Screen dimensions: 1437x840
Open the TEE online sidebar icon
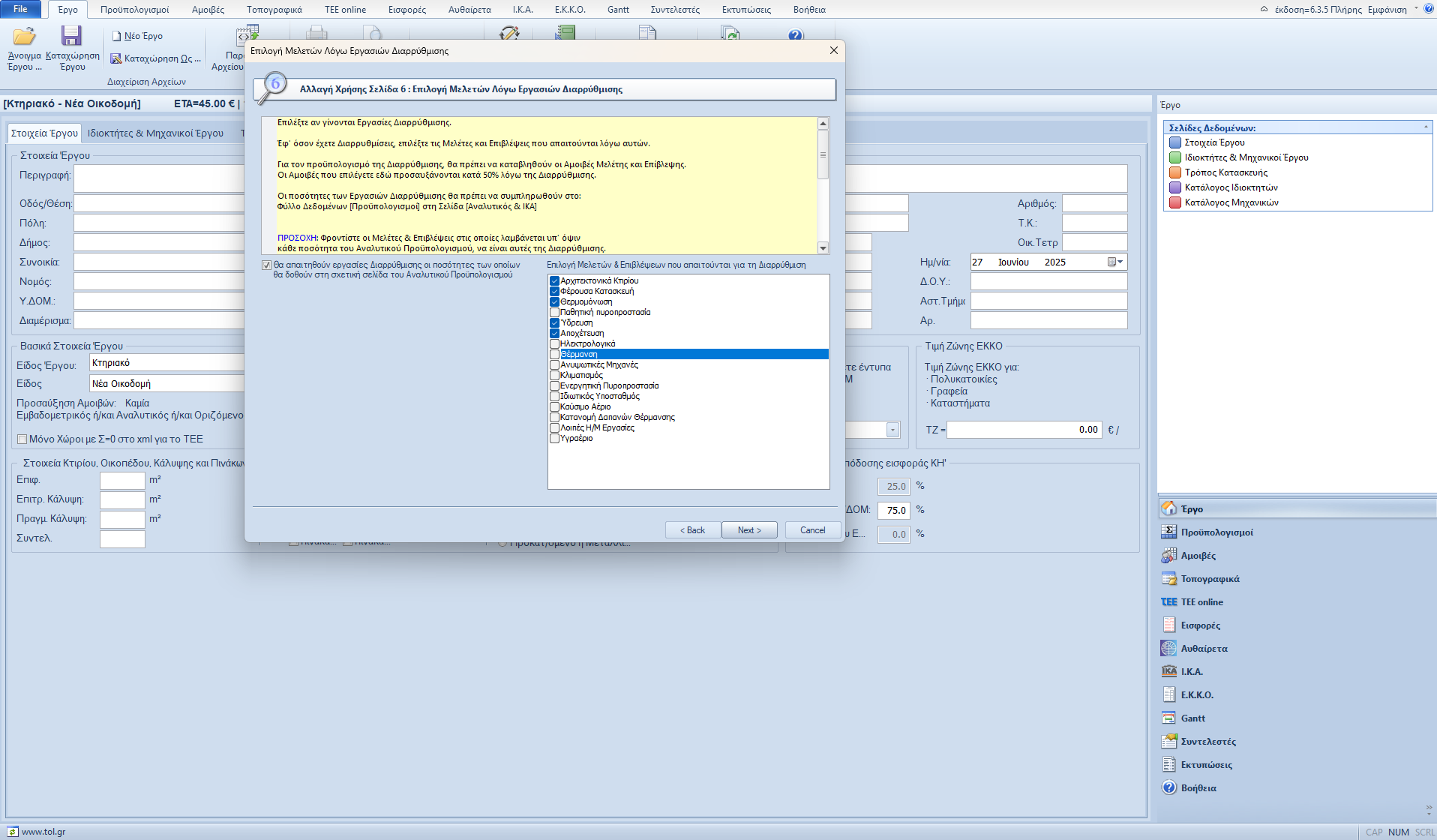coord(1168,601)
